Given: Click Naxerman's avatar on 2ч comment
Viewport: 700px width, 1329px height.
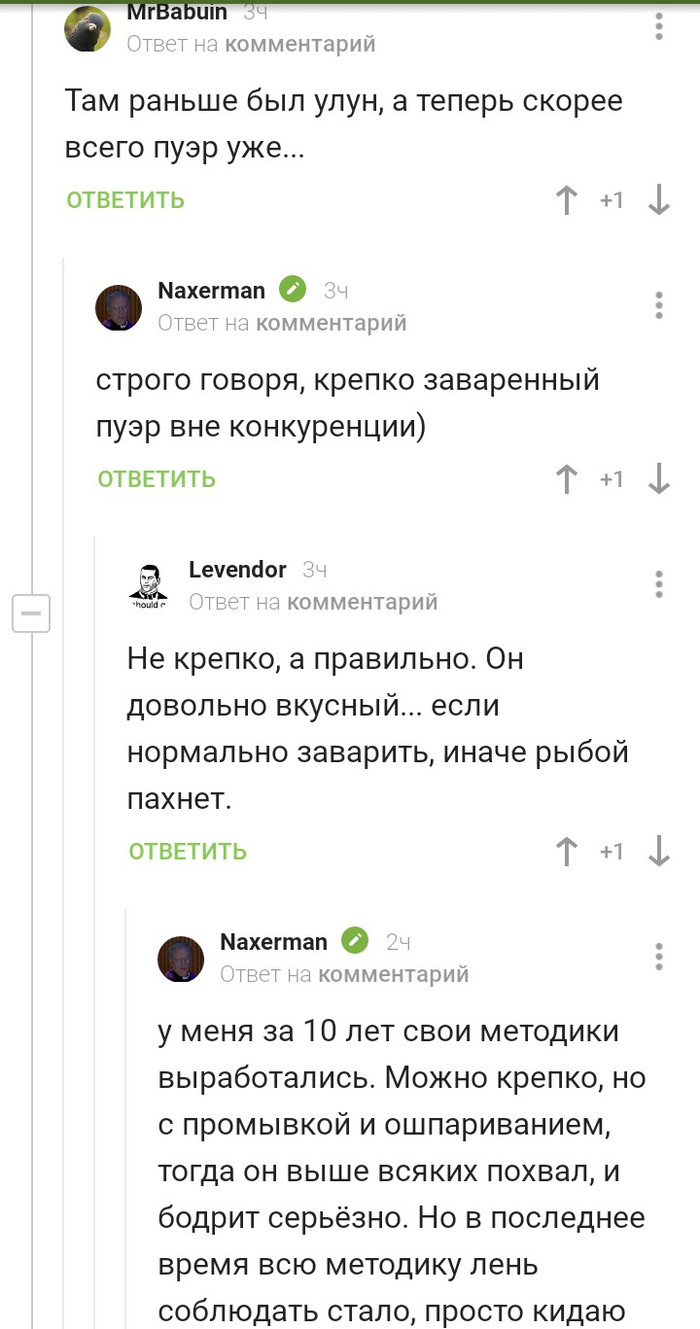Looking at the screenshot, I should tap(181, 958).
